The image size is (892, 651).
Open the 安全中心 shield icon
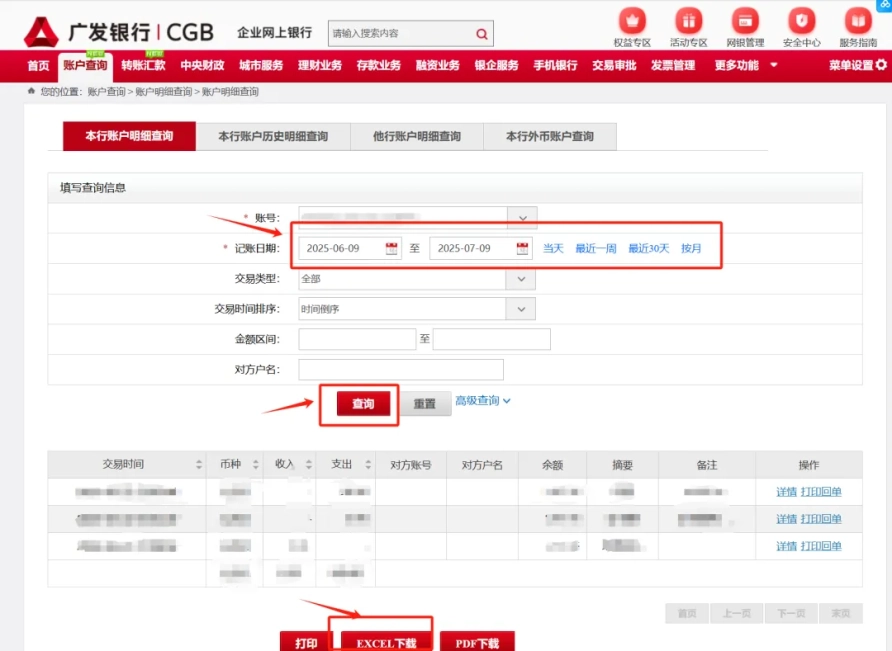coord(800,18)
